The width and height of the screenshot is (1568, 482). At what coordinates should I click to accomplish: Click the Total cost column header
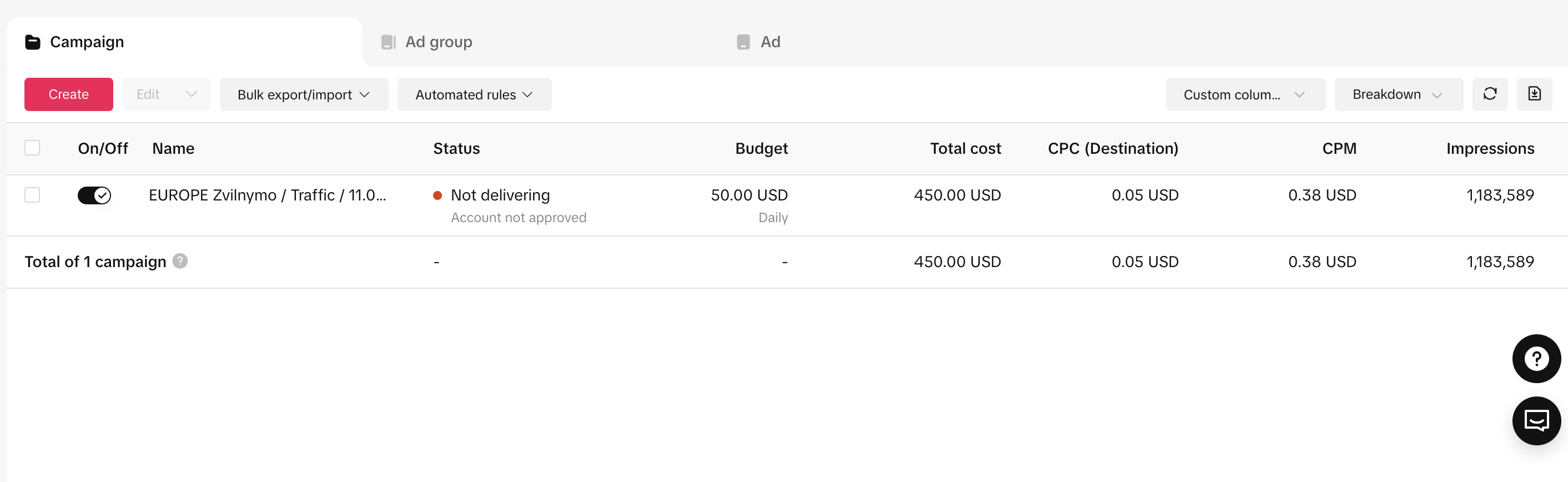pyautogui.click(x=966, y=148)
